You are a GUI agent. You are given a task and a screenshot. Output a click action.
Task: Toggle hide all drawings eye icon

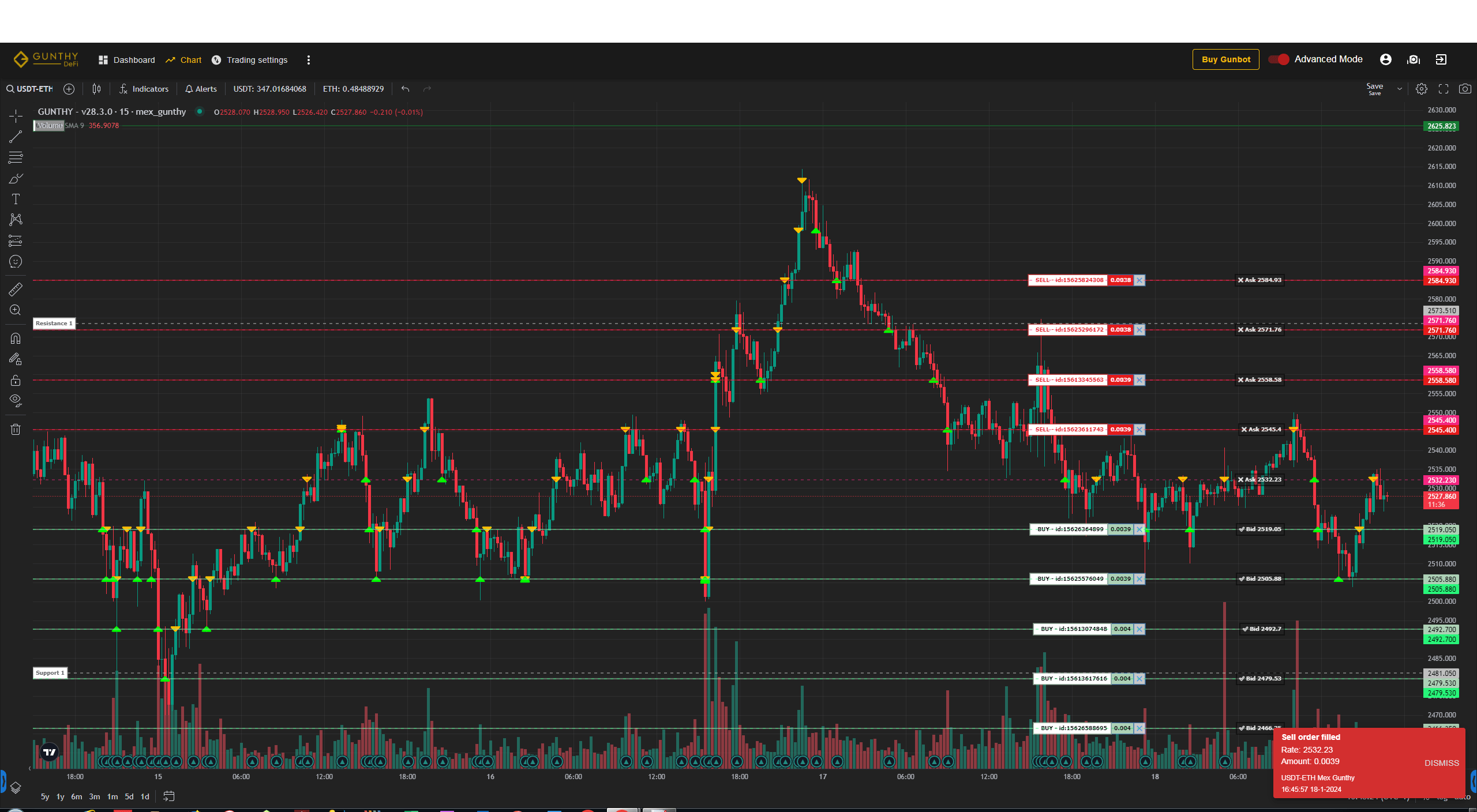pos(16,400)
